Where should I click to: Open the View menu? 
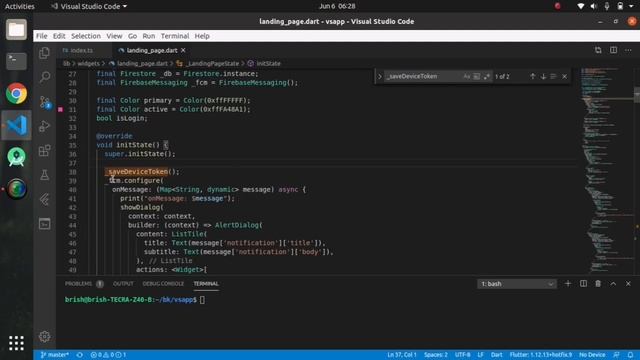pos(114,36)
